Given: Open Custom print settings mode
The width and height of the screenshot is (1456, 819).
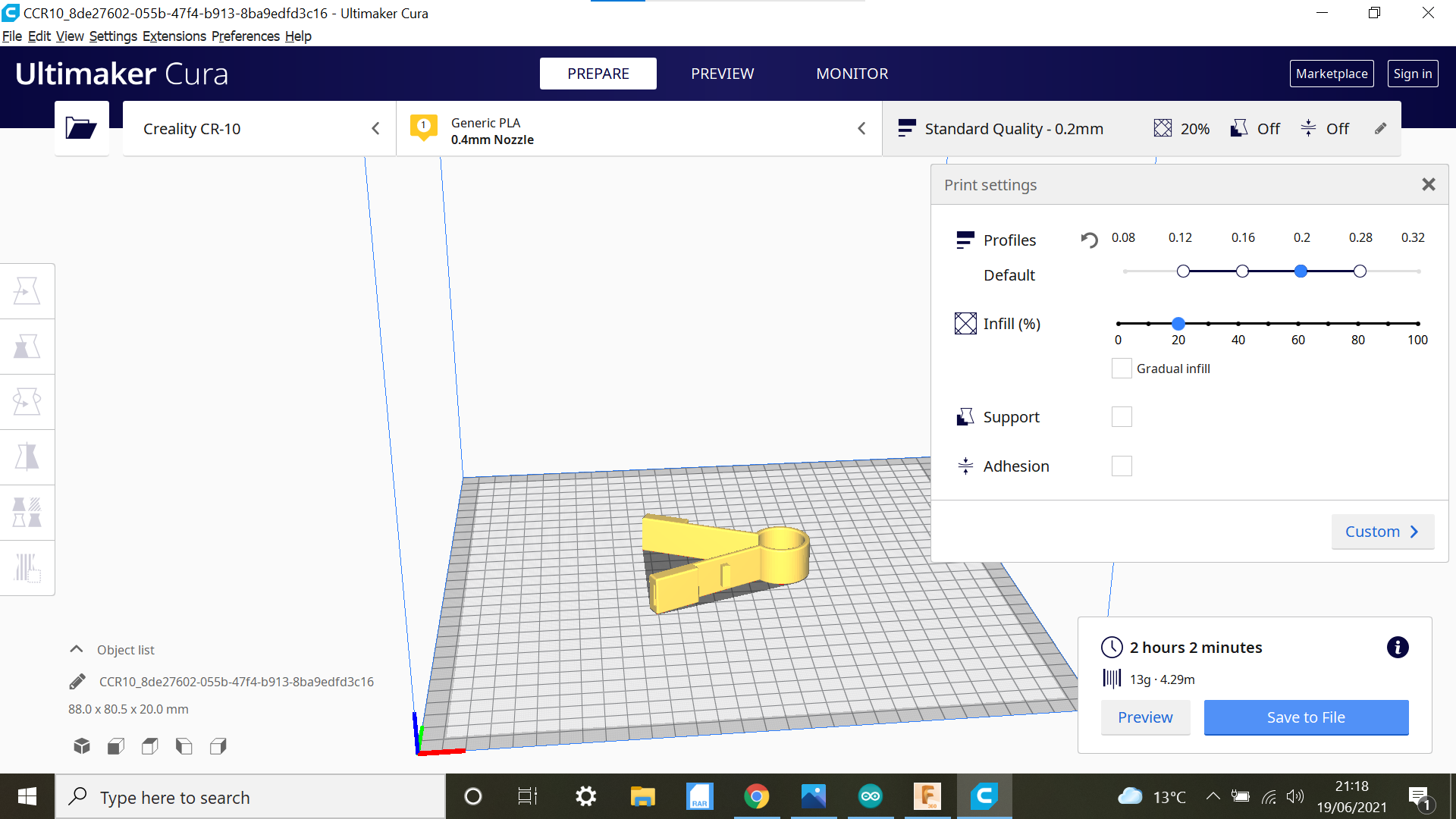Looking at the screenshot, I should (1382, 532).
